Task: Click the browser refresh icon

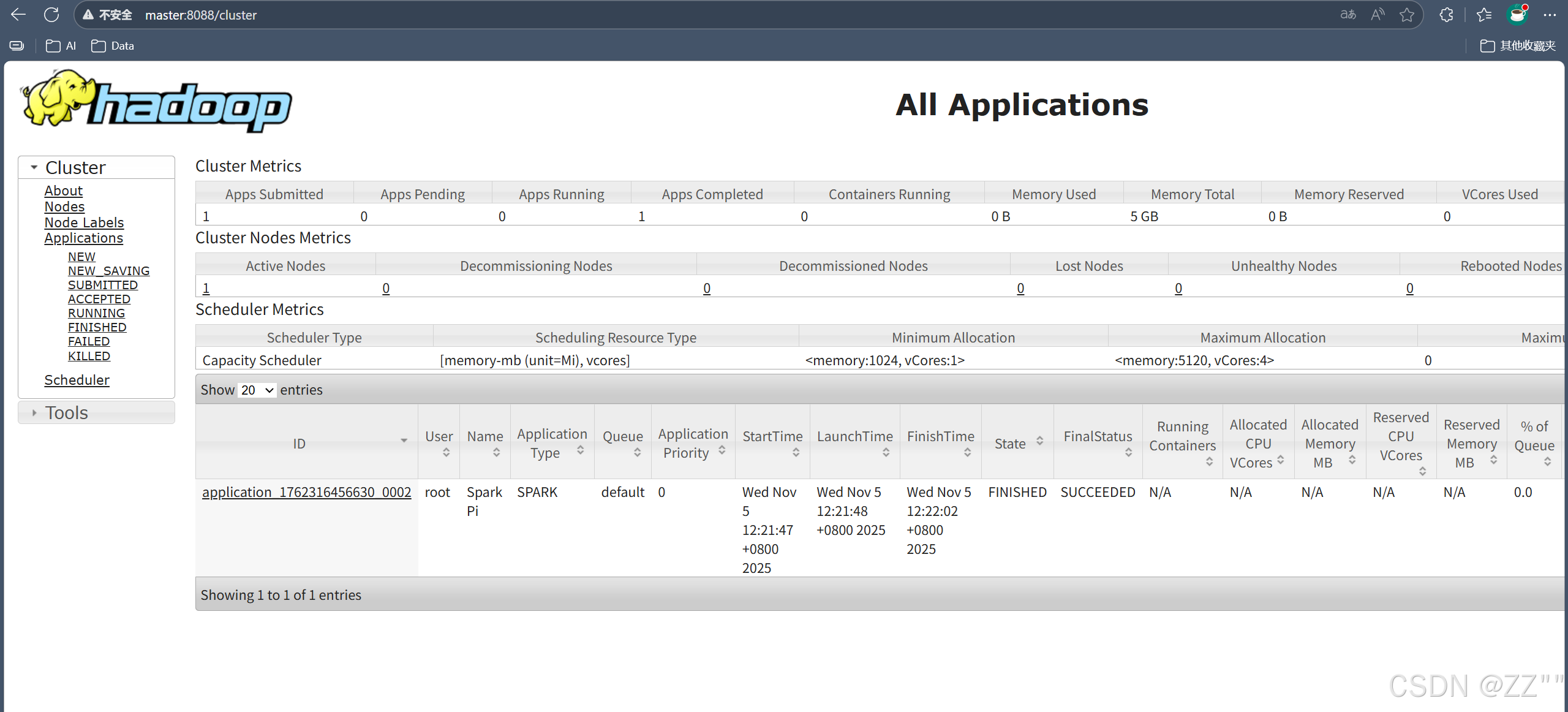Action: click(x=51, y=15)
